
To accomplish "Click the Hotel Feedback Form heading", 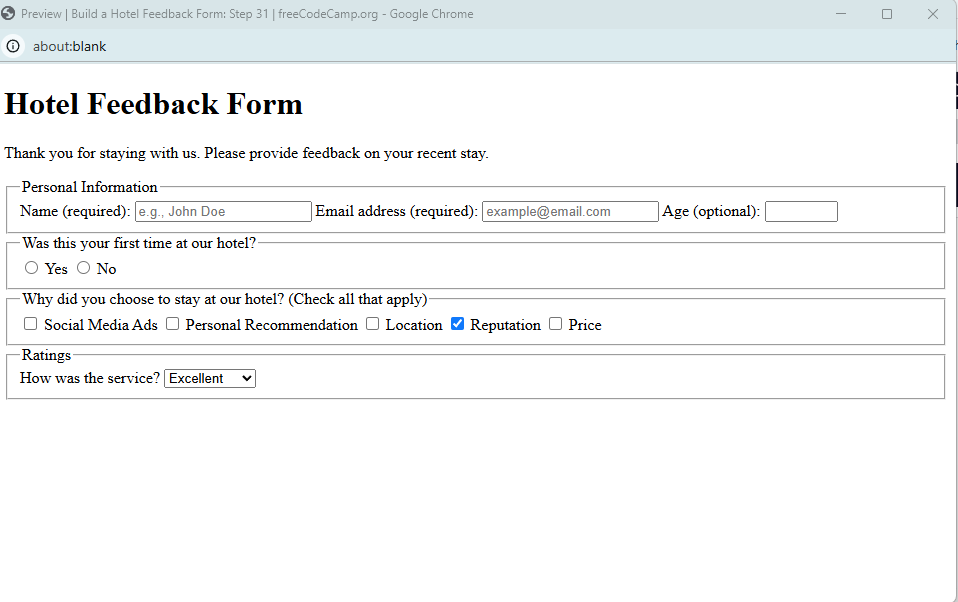I will (x=154, y=104).
